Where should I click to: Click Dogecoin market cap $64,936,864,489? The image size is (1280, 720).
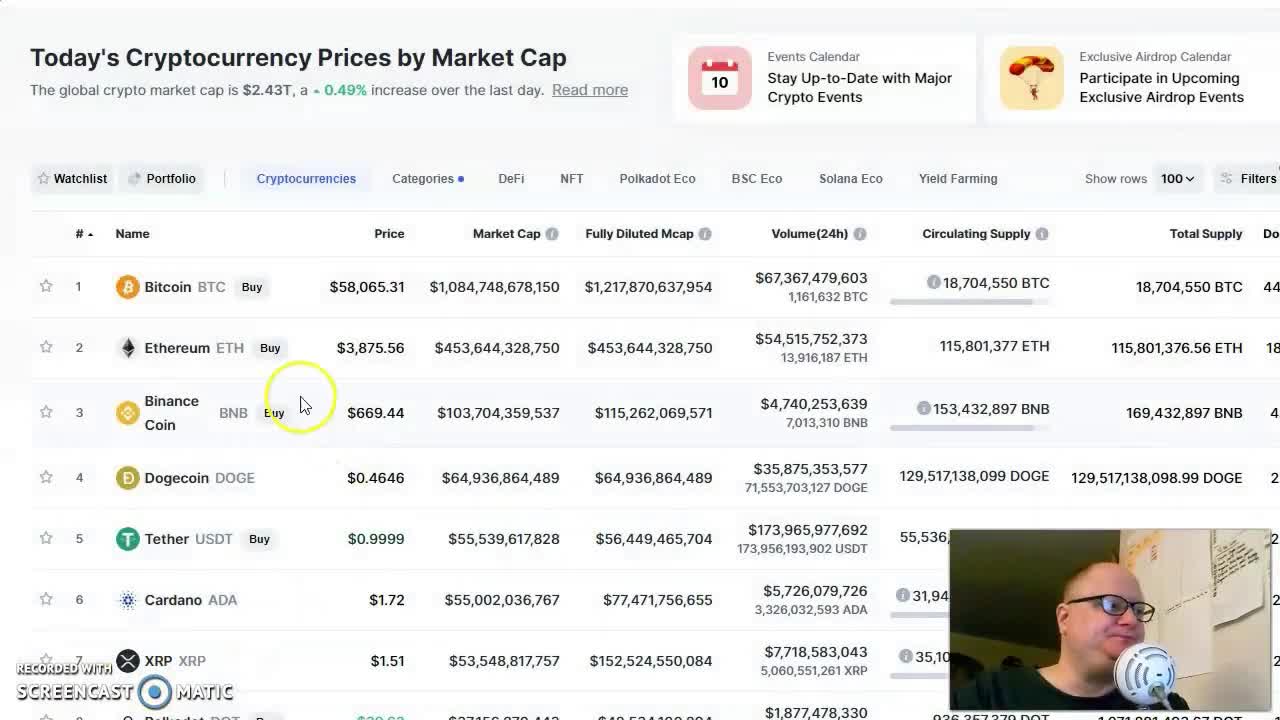[500, 478]
